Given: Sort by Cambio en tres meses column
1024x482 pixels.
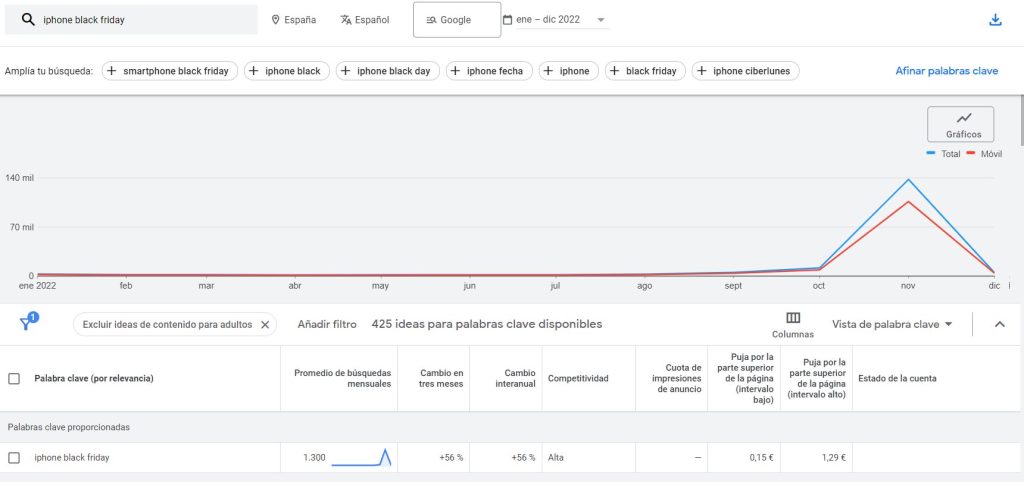Looking at the screenshot, I should pos(441,379).
